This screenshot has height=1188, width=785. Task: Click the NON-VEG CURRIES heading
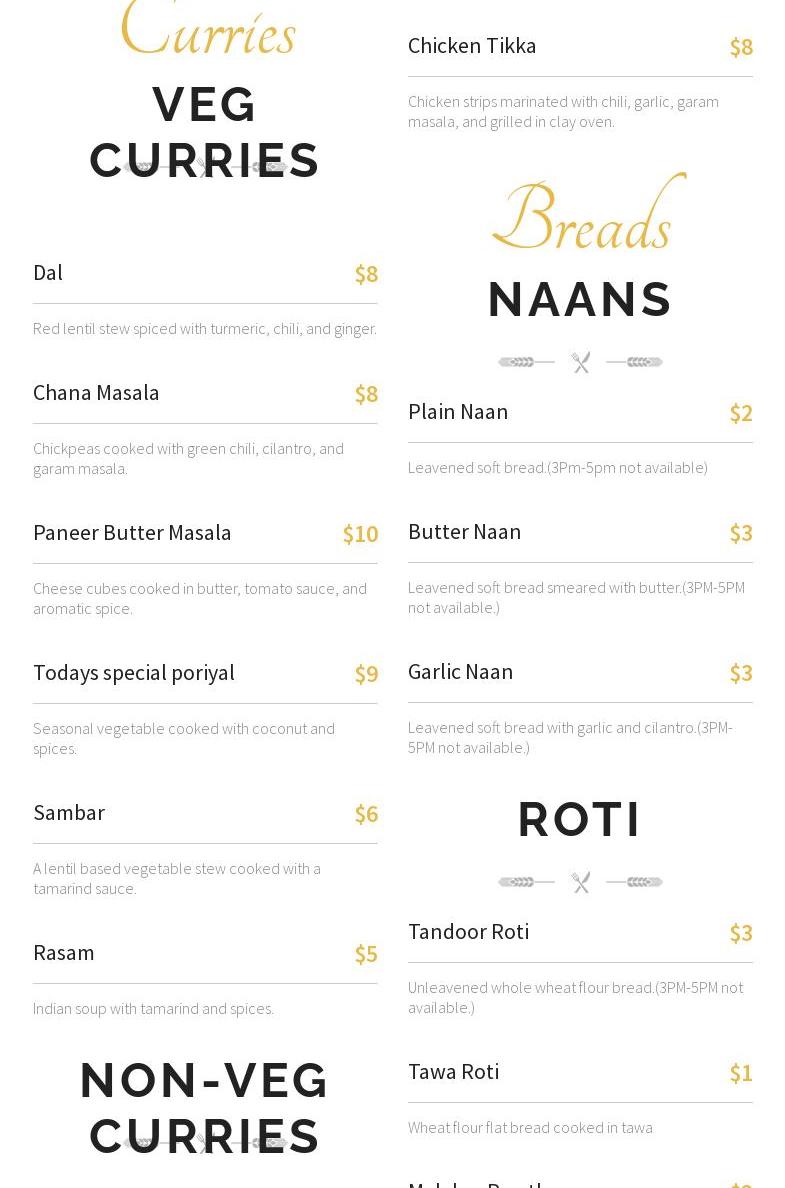tap(204, 1108)
